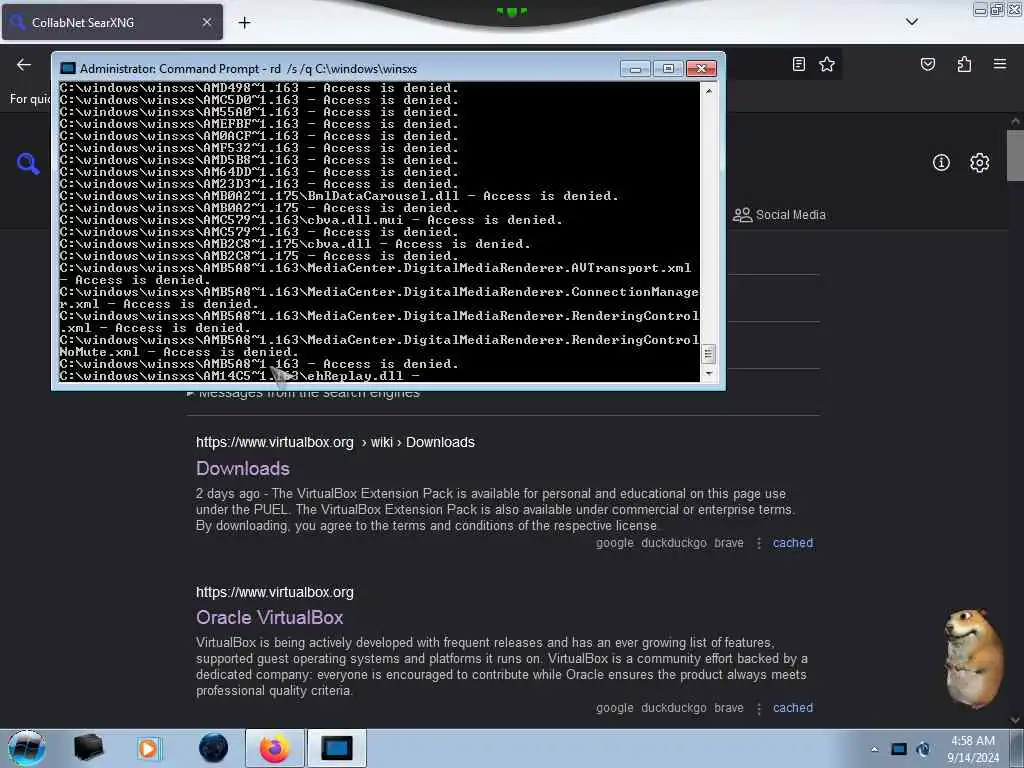Viewport: 1024px width, 768px height.
Task: Click the VM window minimize button
Action: pos(980,9)
